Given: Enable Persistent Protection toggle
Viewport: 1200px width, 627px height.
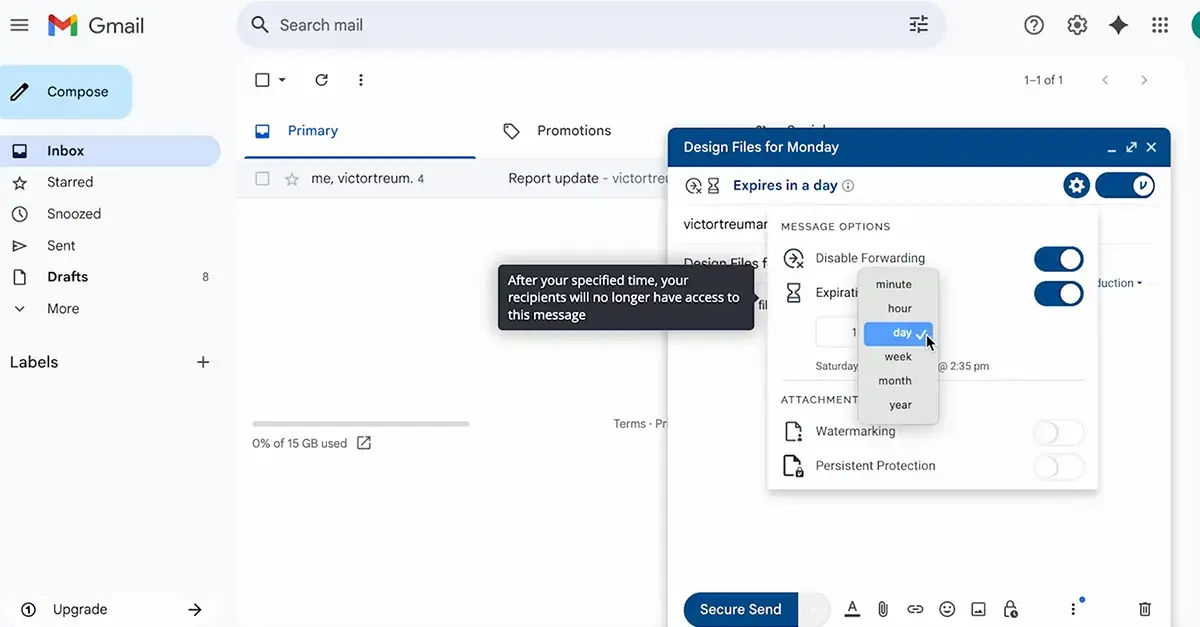Looking at the screenshot, I should (x=1058, y=466).
